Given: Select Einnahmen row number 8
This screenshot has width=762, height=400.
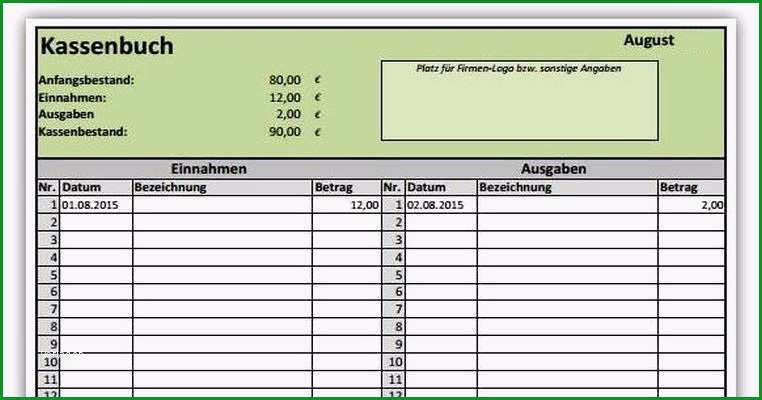Looking at the screenshot, I should pos(49,327).
